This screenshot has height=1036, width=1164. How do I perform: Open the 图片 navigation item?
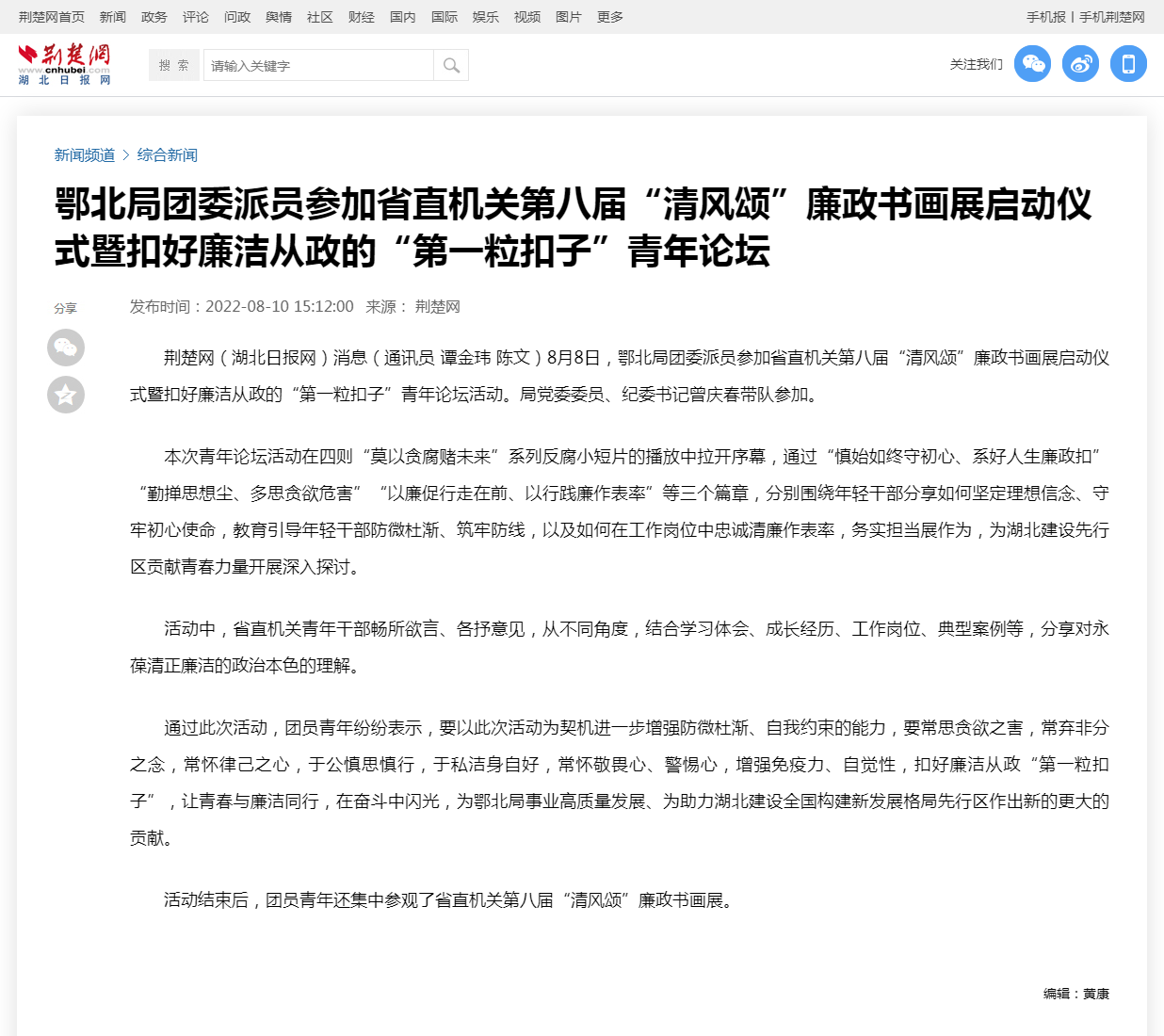pyautogui.click(x=569, y=17)
